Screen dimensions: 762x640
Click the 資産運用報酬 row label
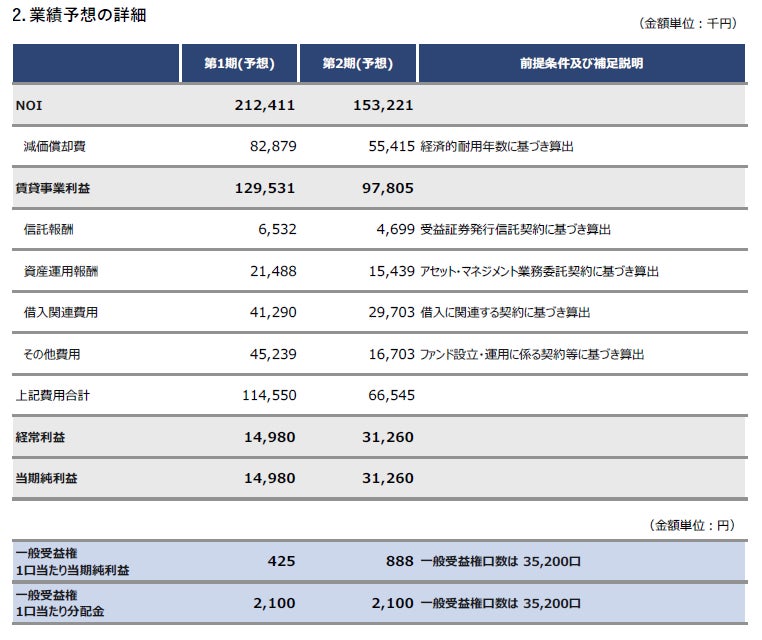(61, 271)
